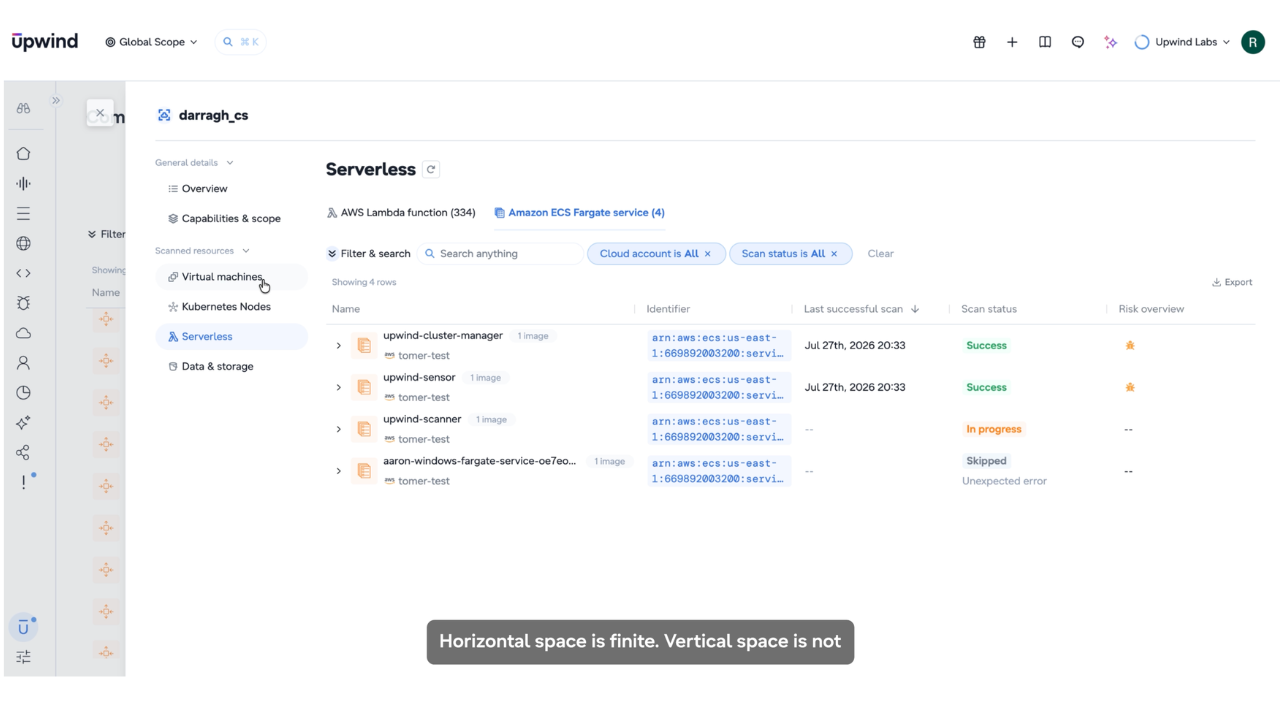Open the chat bubble icon

pos(1078,42)
